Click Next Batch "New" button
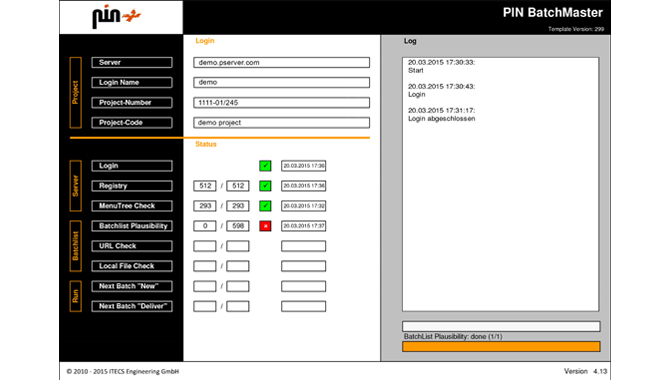The width and height of the screenshot is (660, 380). [132, 286]
